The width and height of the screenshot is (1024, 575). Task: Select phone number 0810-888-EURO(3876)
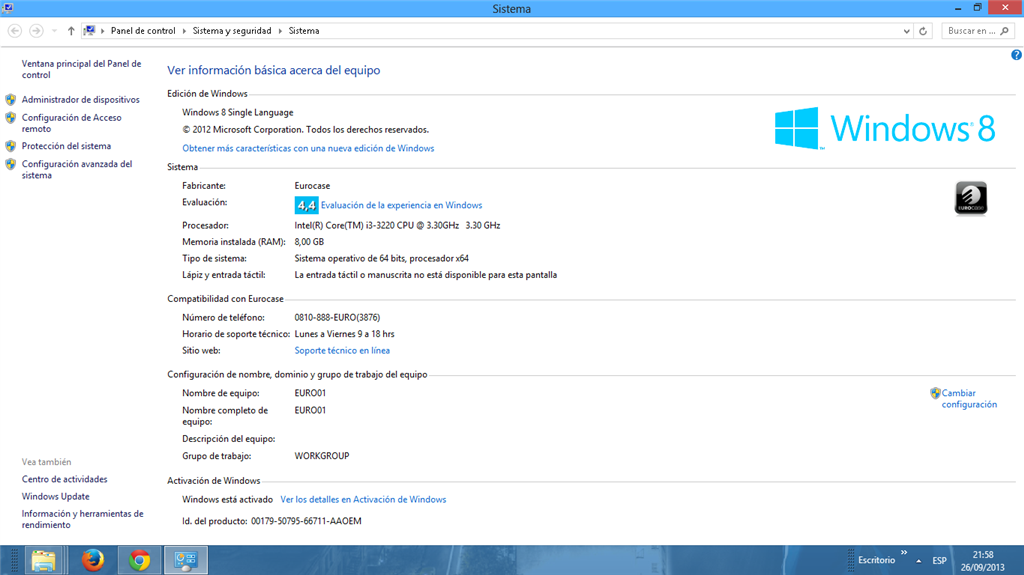click(x=337, y=317)
